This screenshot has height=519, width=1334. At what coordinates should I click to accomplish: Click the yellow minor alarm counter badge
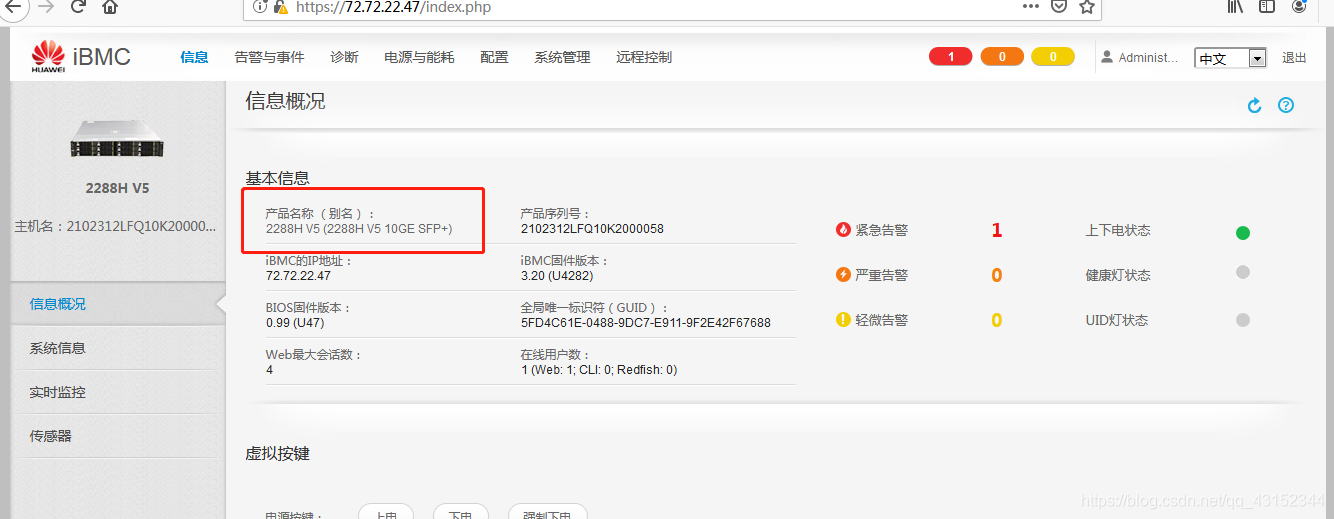tap(1053, 57)
